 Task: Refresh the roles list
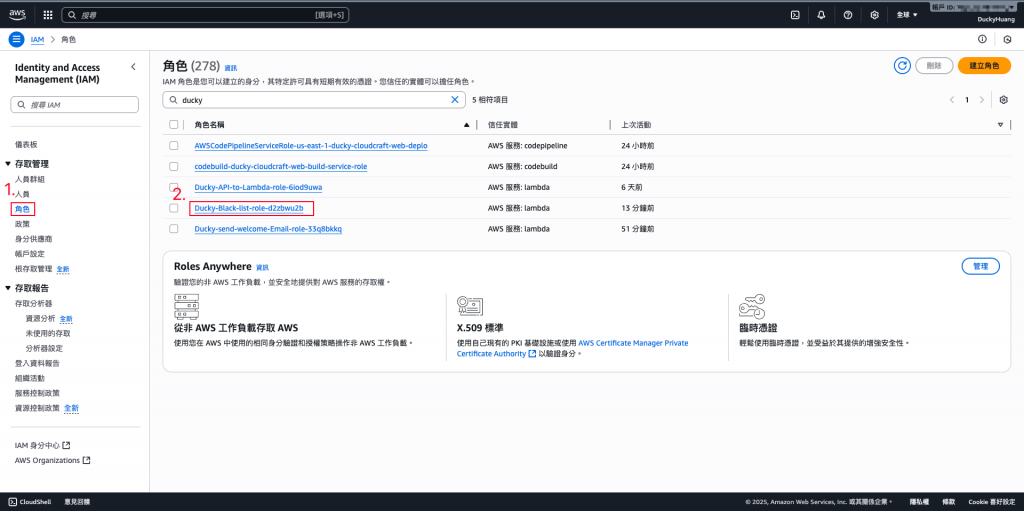coord(903,65)
